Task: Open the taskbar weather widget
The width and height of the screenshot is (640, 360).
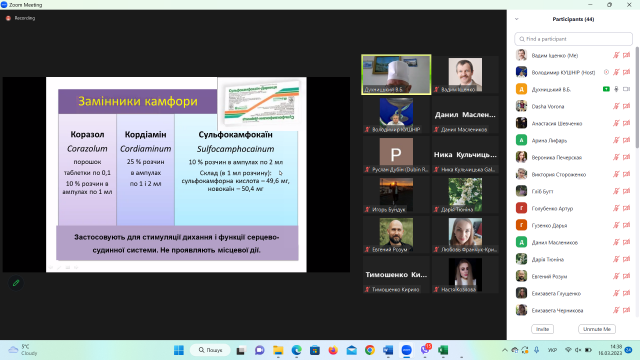Action: [24, 350]
